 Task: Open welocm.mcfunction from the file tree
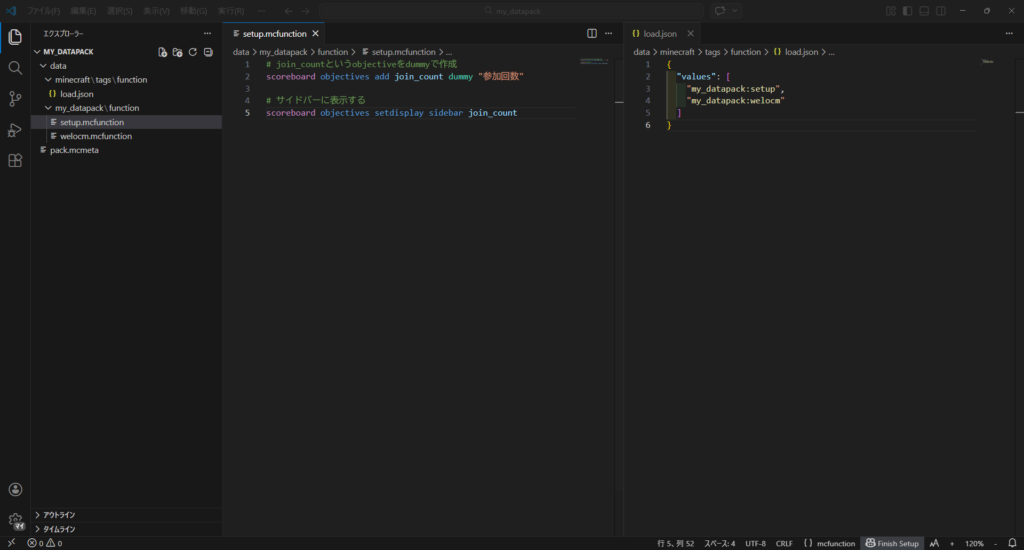pos(95,136)
